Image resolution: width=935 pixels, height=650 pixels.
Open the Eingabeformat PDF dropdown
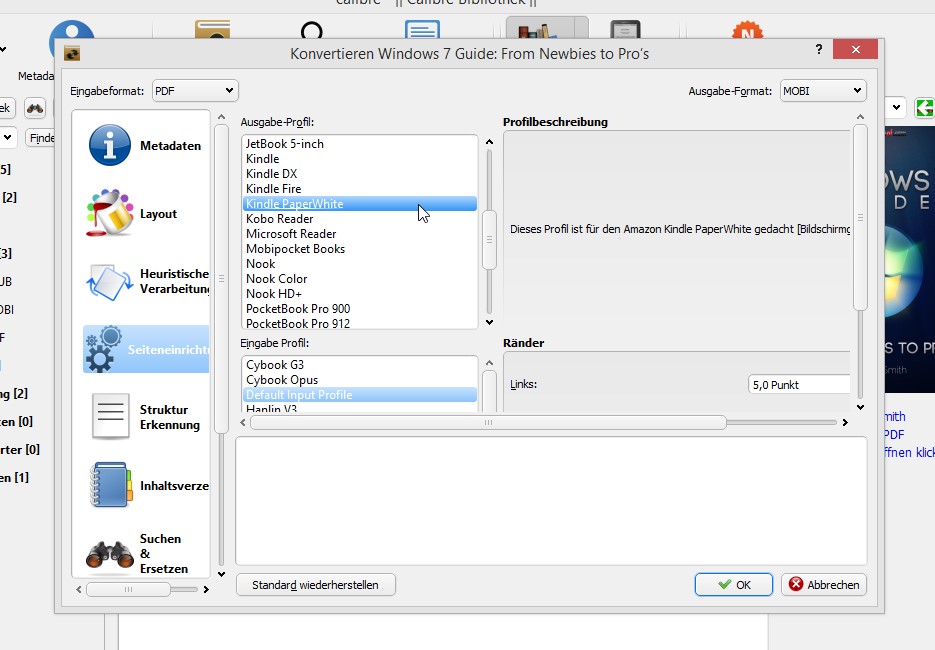pos(195,91)
